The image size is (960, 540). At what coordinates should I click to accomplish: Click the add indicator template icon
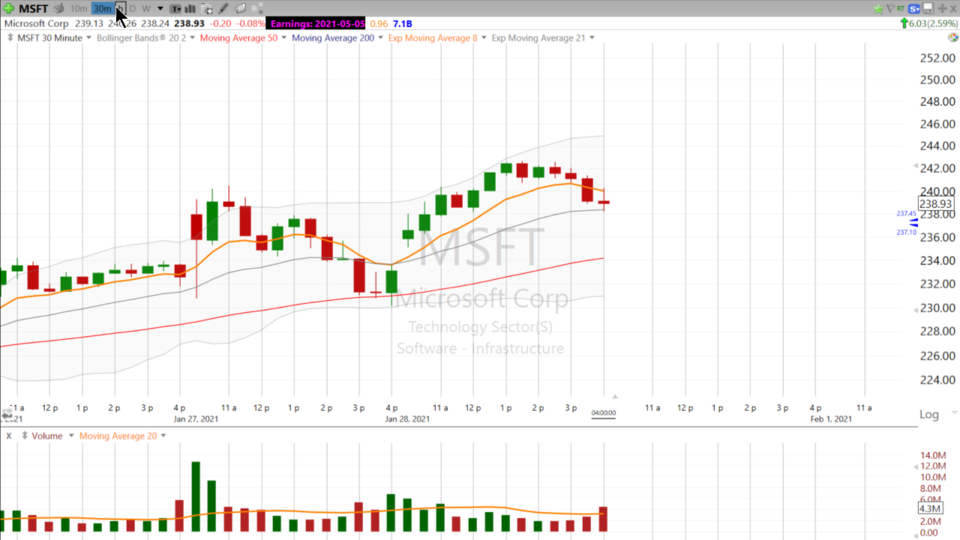point(207,9)
